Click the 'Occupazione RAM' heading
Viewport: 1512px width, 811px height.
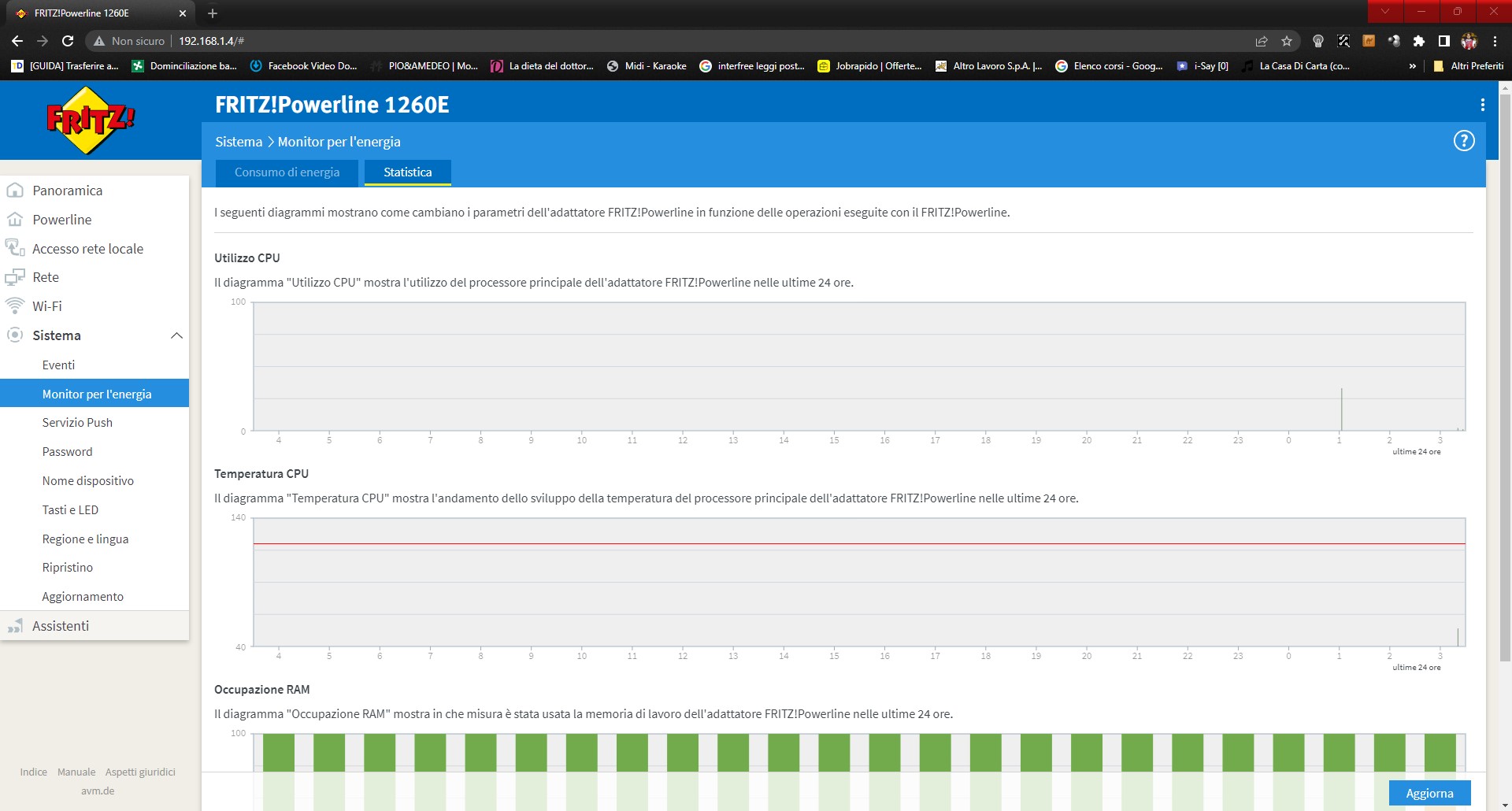click(x=262, y=690)
